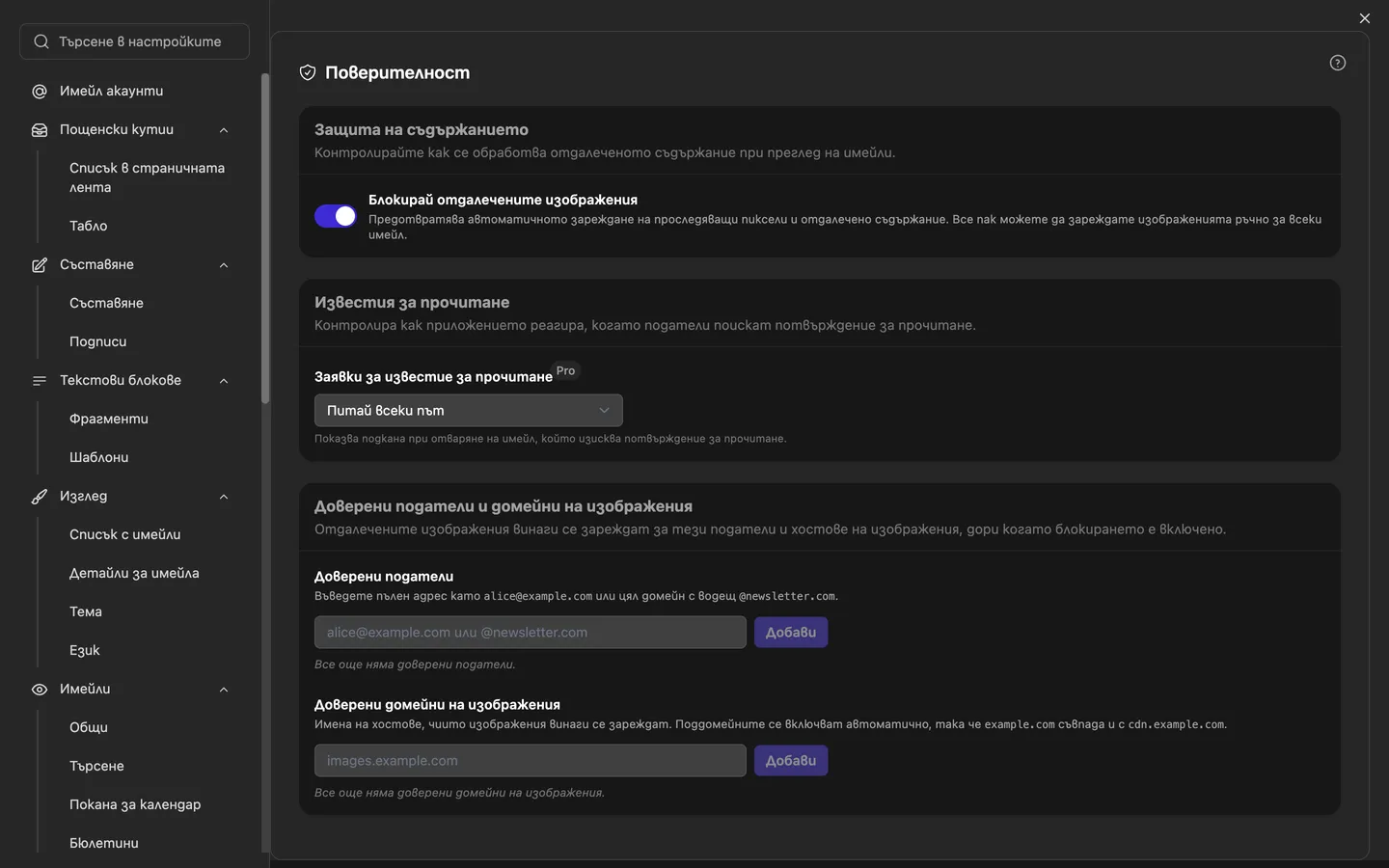Click the at-sign icon for Имейл акаунти
The height and width of the screenshot is (868, 1389).
click(x=40, y=92)
